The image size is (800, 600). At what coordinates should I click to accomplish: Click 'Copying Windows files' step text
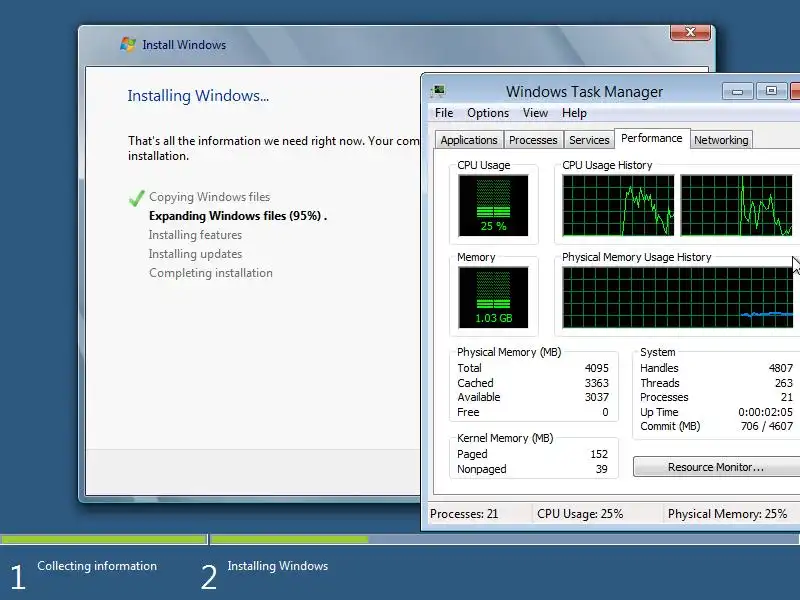pyautogui.click(x=210, y=197)
